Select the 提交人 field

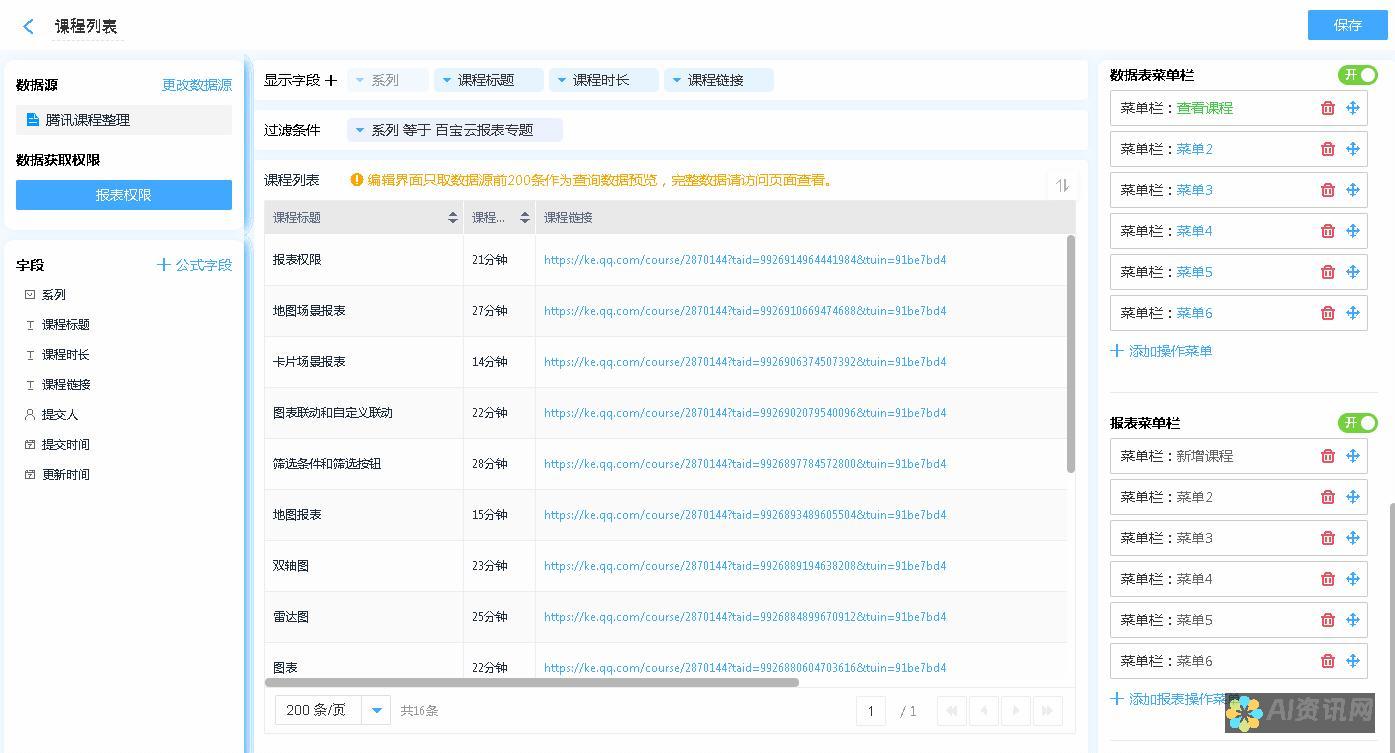tap(51, 415)
